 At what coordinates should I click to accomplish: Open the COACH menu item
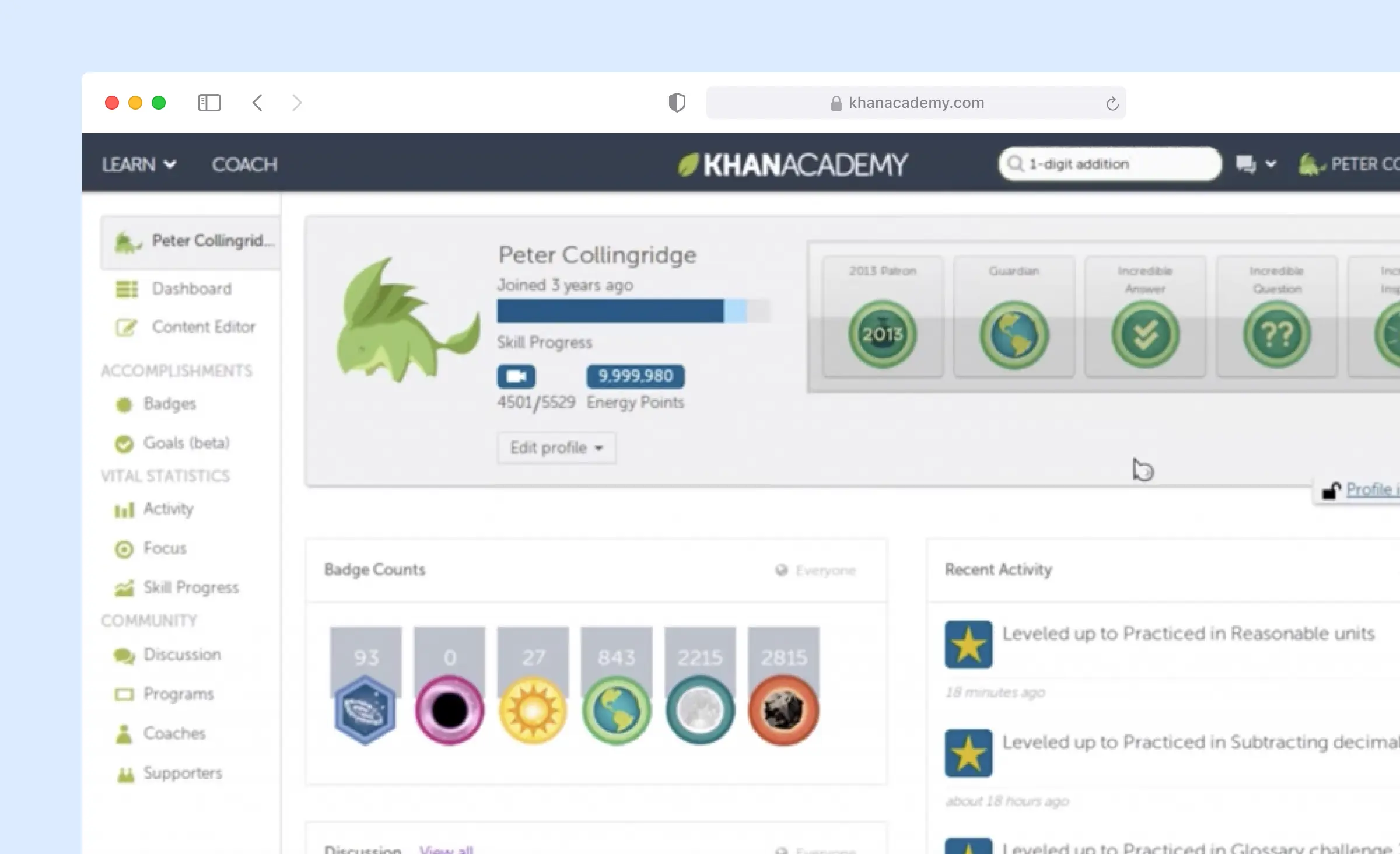[x=244, y=164]
